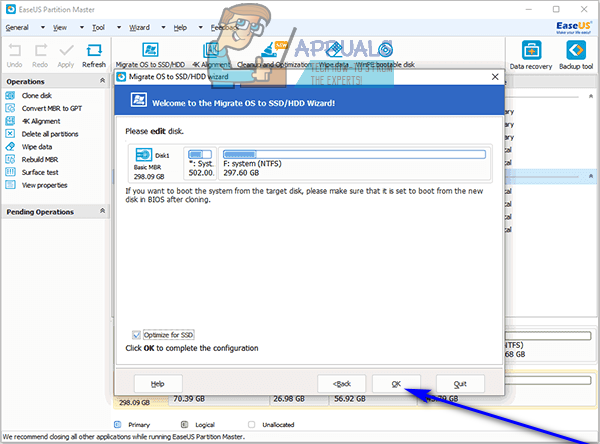
Task: Open the Backup tool
Action: (576, 55)
